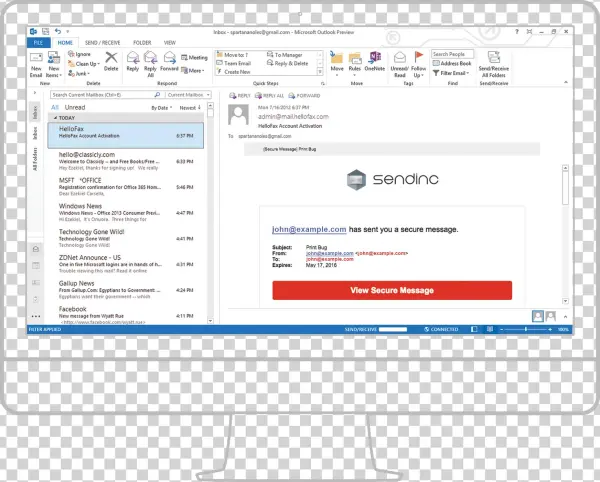Click the Search Current Mailbox field
The width and height of the screenshot is (600, 482).
(106, 94)
